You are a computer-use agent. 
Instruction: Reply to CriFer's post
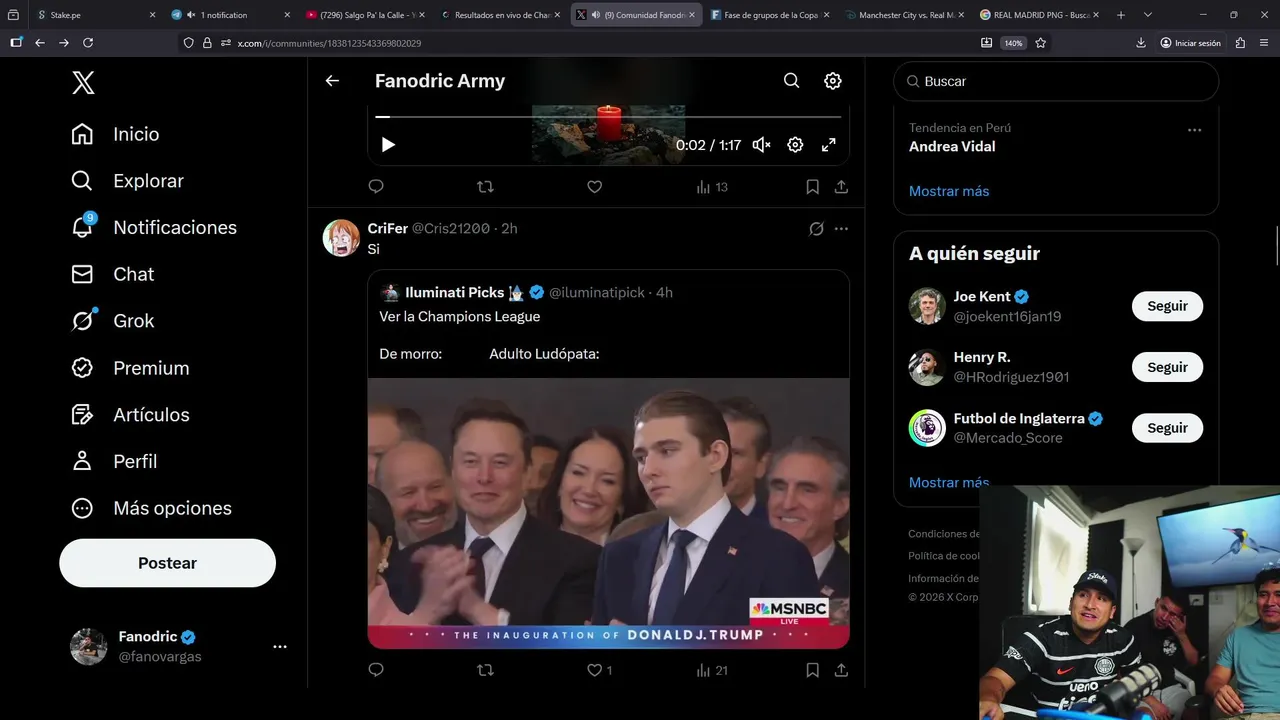pos(376,670)
